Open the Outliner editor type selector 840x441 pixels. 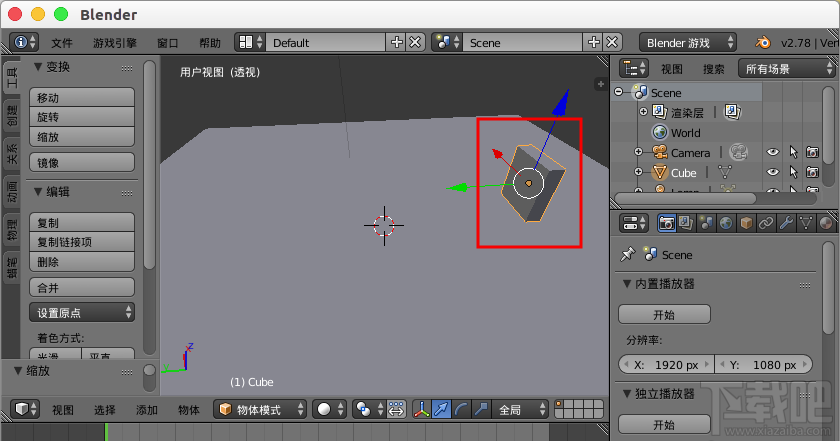pos(634,69)
